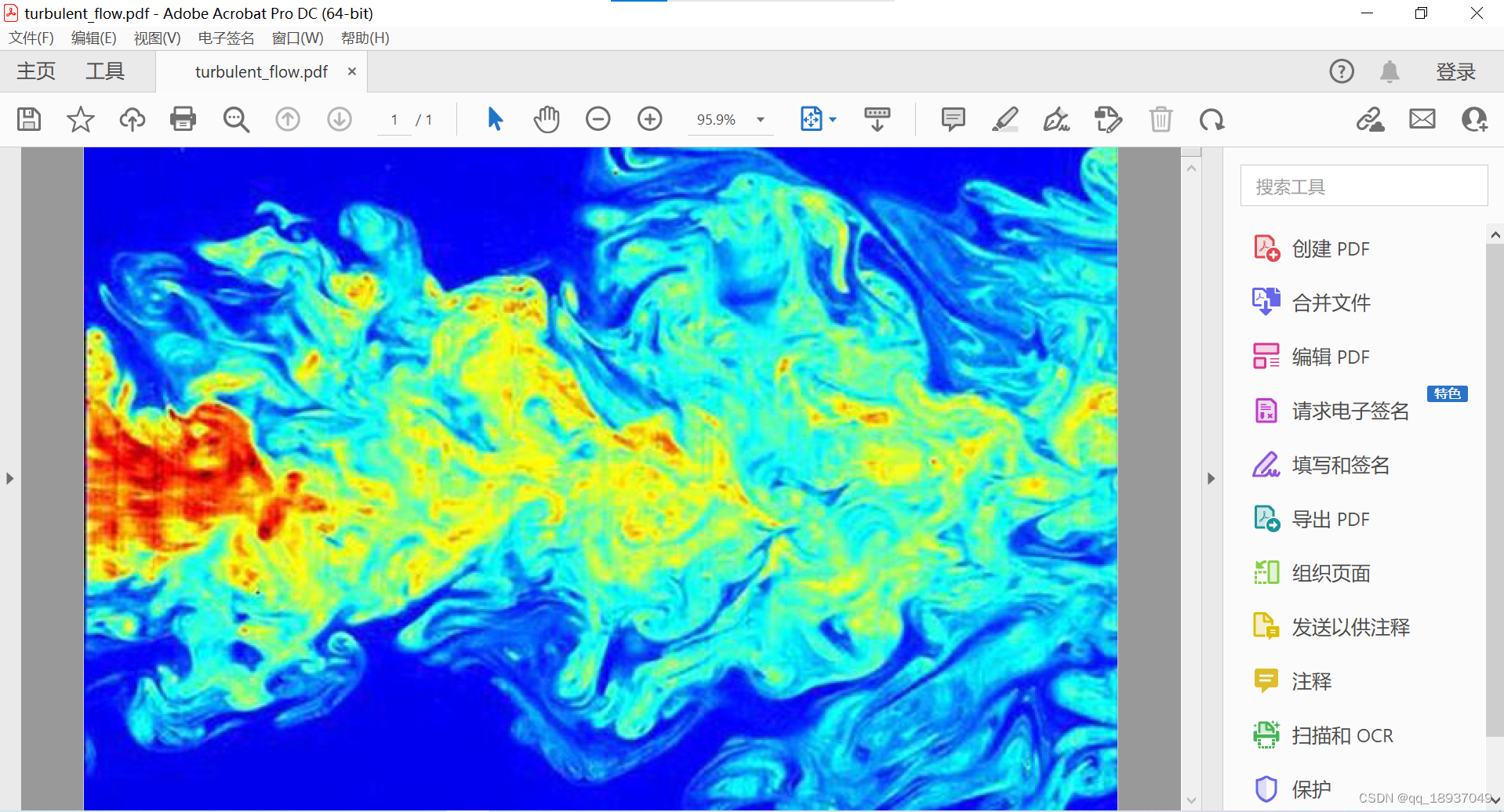
Task: Click the stamp tool icon
Action: tap(1108, 119)
